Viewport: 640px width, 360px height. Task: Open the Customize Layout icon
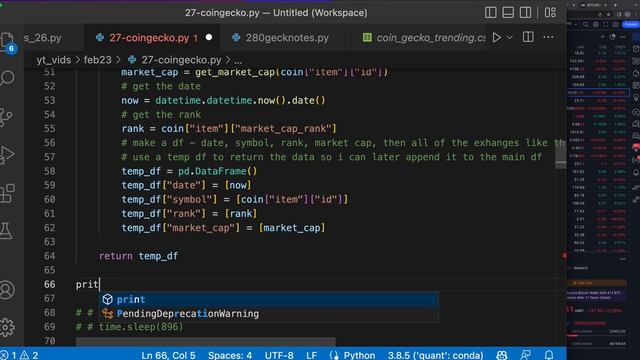point(550,13)
